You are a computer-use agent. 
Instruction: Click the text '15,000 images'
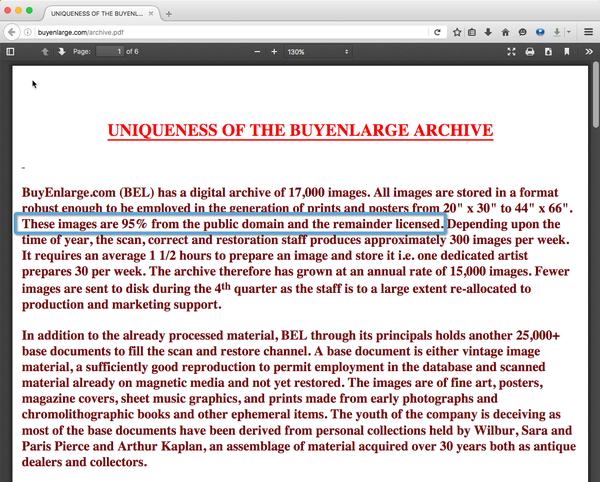point(491,271)
